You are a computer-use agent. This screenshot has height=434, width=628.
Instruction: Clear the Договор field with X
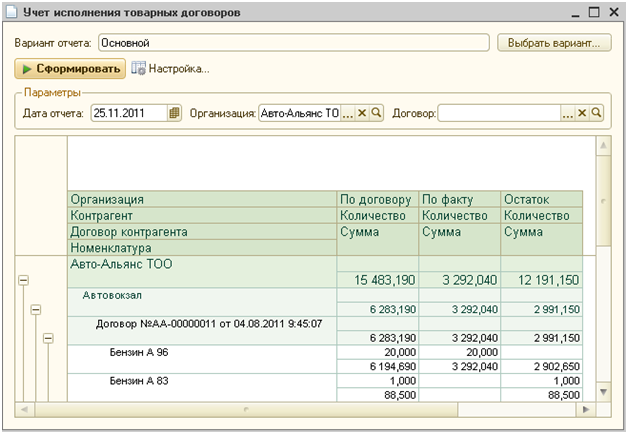(x=582, y=114)
